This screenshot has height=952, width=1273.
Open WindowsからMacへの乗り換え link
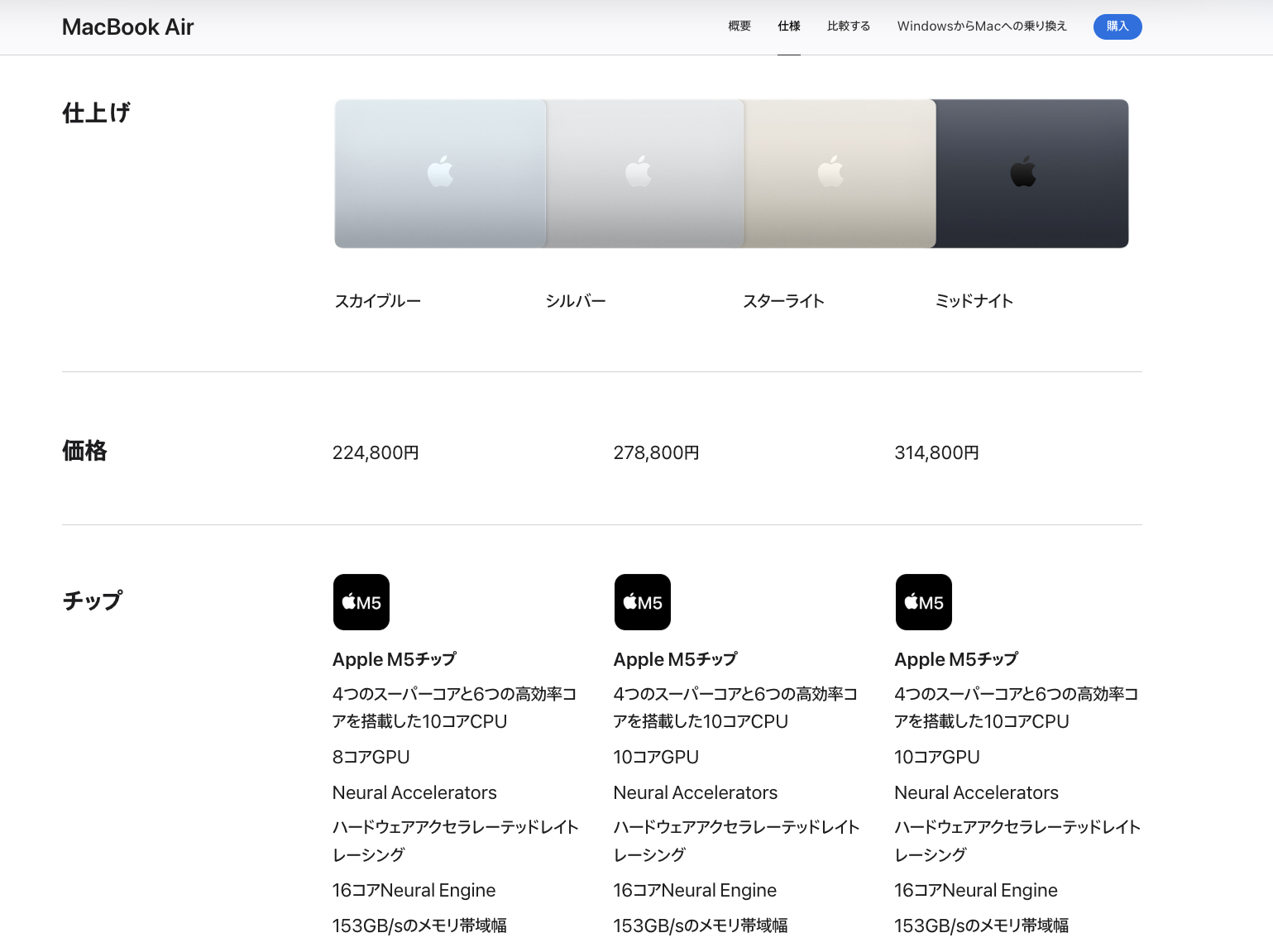point(982,26)
